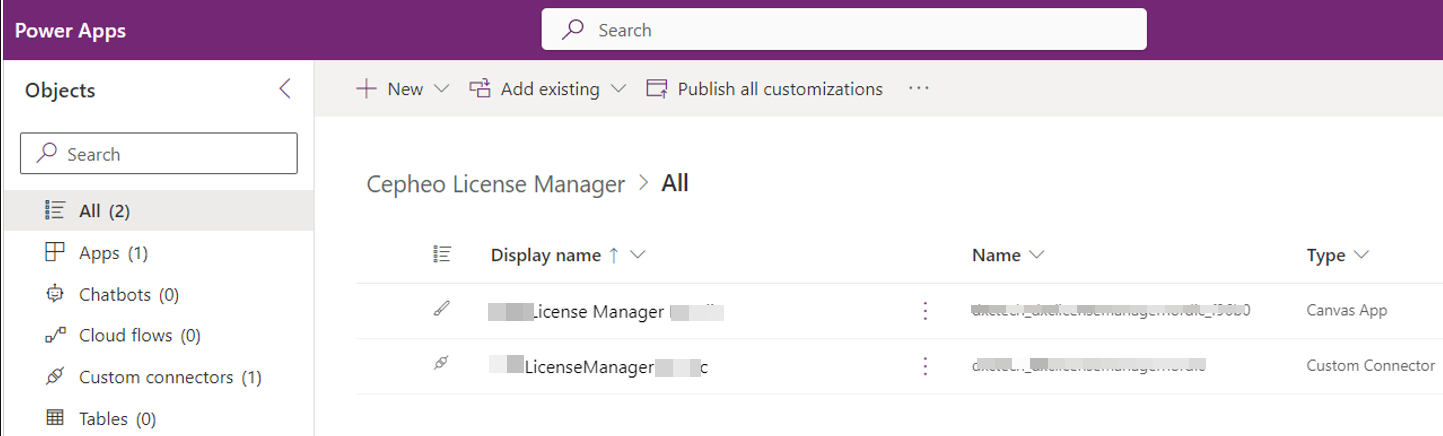1443x436 pixels.
Task: Open more actions for the License Manager canvas app
Action: click(925, 311)
